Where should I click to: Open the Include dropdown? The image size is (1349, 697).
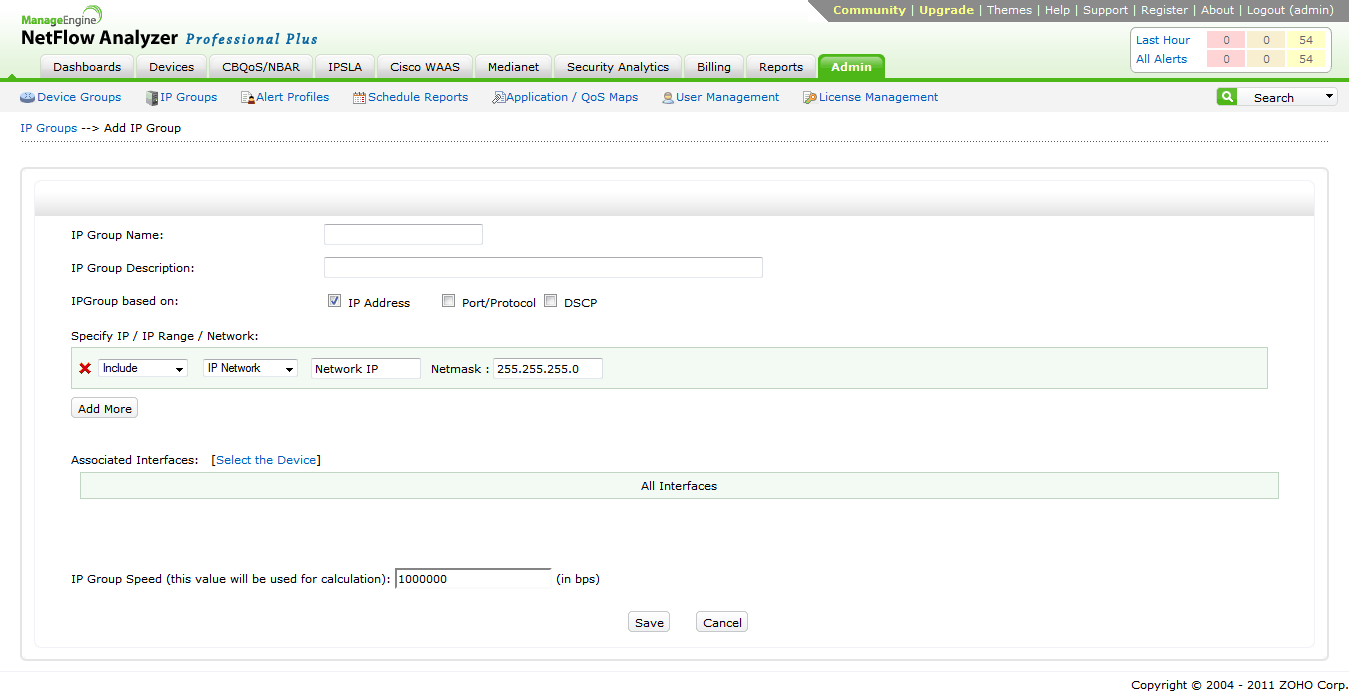143,368
